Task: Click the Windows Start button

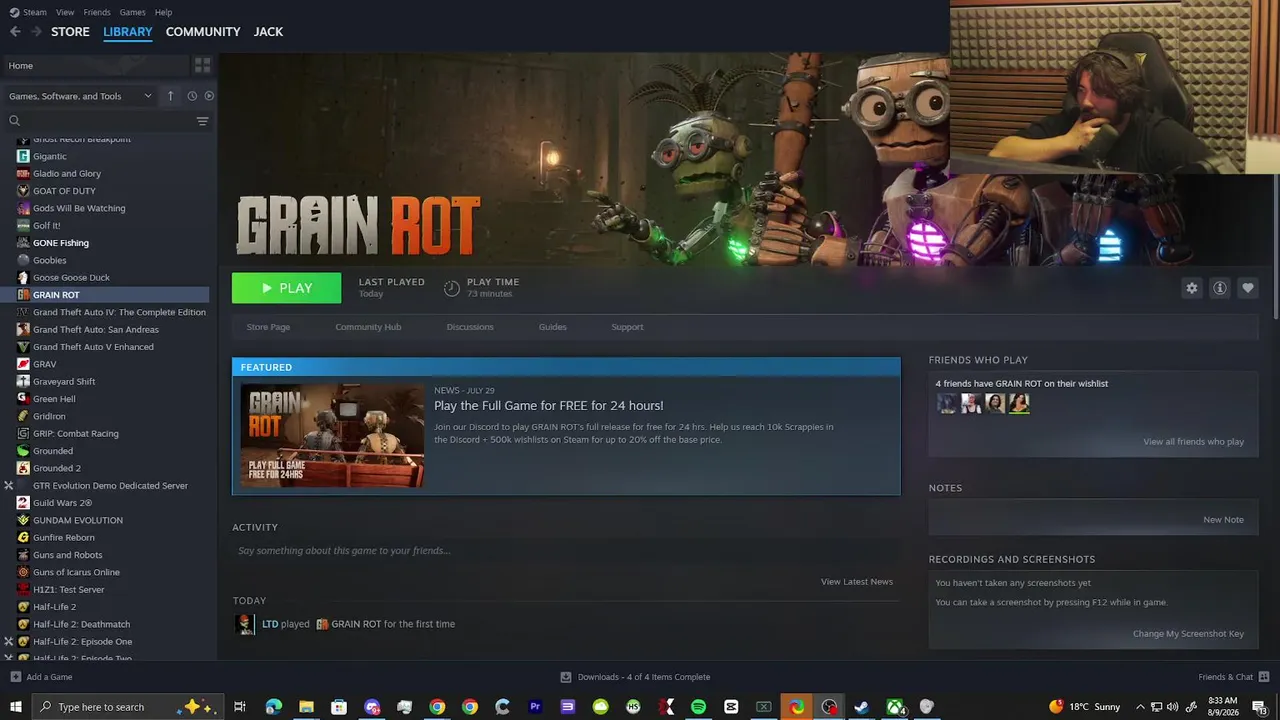Action: tap(15, 707)
